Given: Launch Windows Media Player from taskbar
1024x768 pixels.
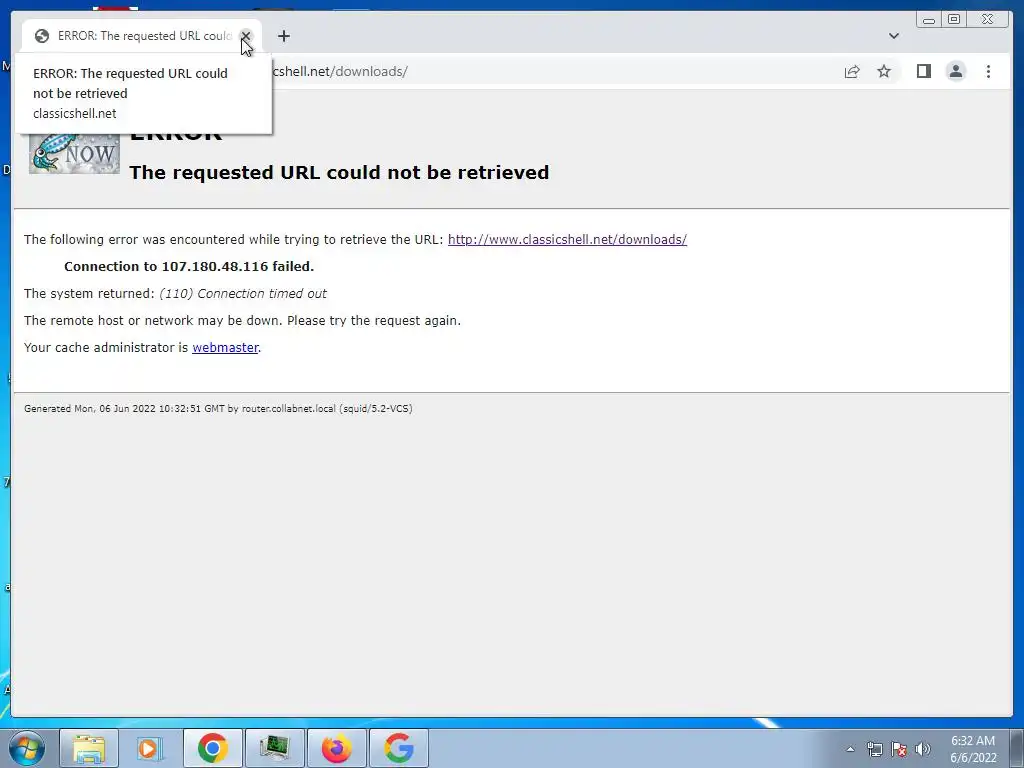Looking at the screenshot, I should 150,748.
